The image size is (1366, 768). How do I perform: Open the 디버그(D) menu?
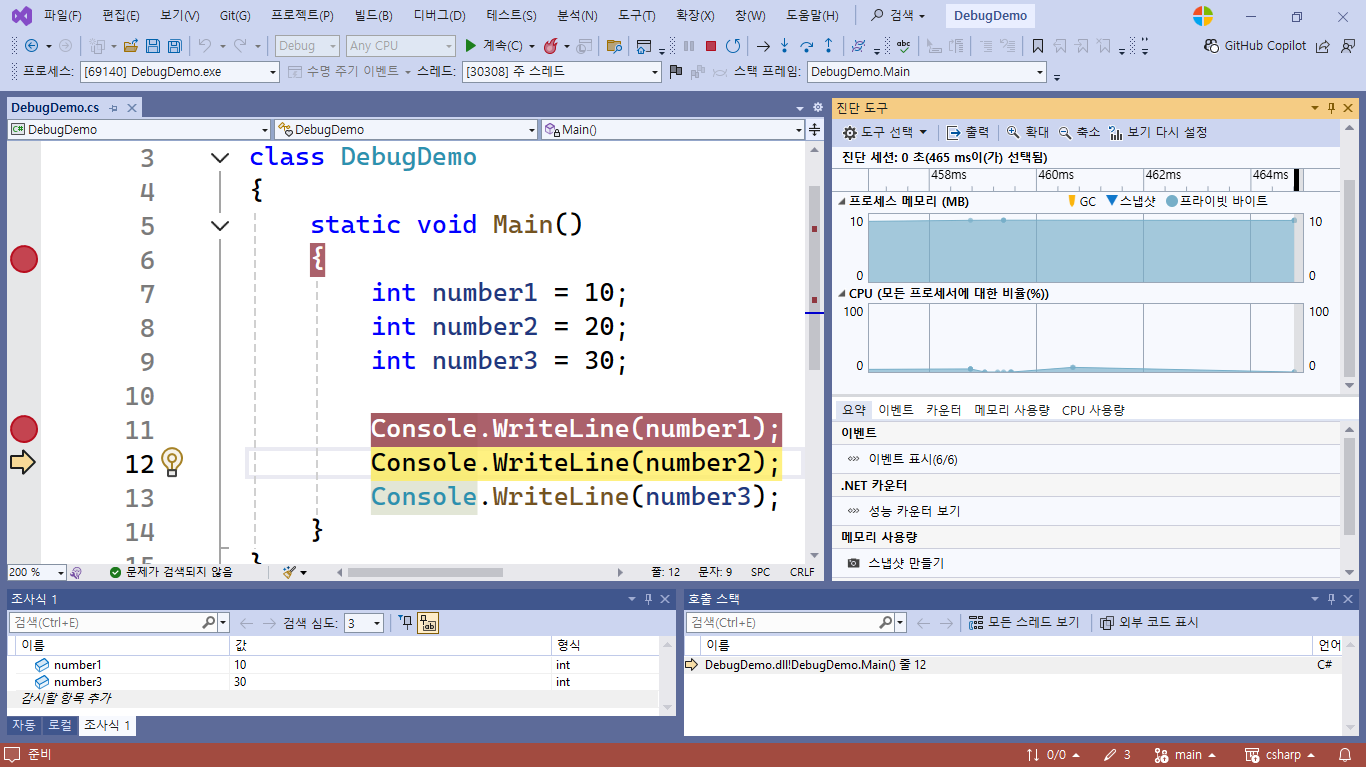click(x=439, y=16)
